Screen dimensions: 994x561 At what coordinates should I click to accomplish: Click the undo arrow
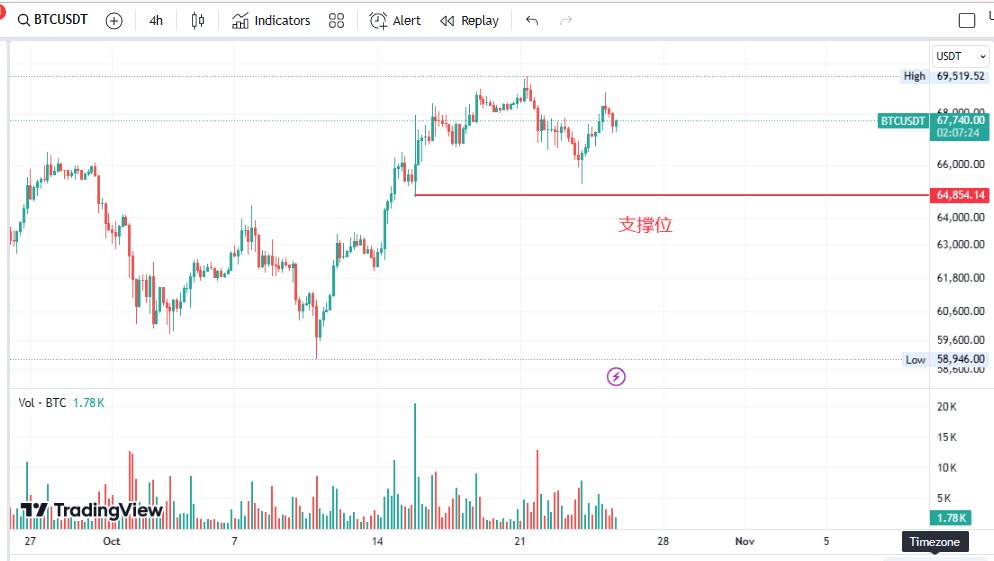click(x=532, y=21)
